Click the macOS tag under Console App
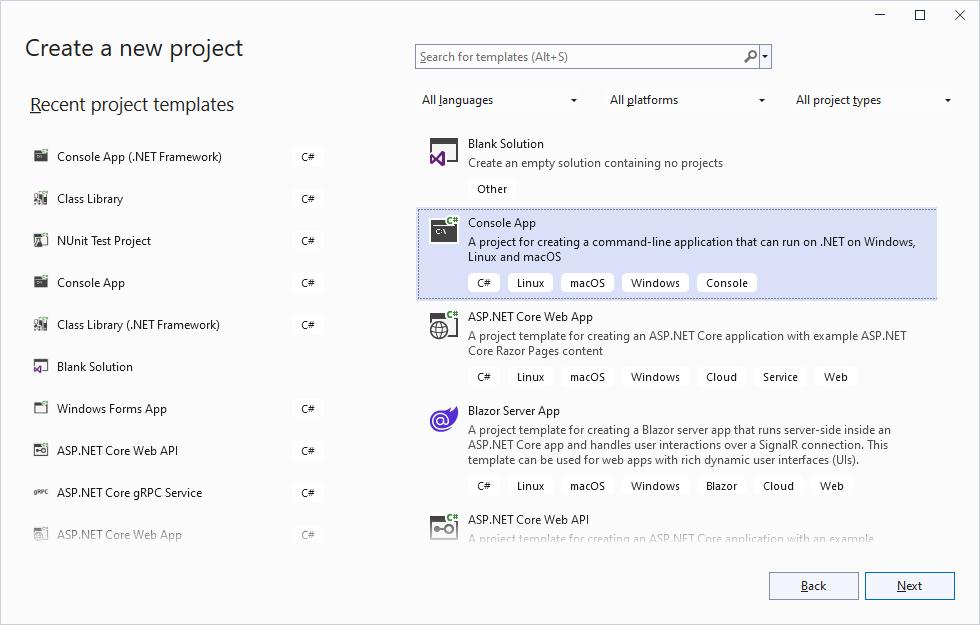 [588, 282]
